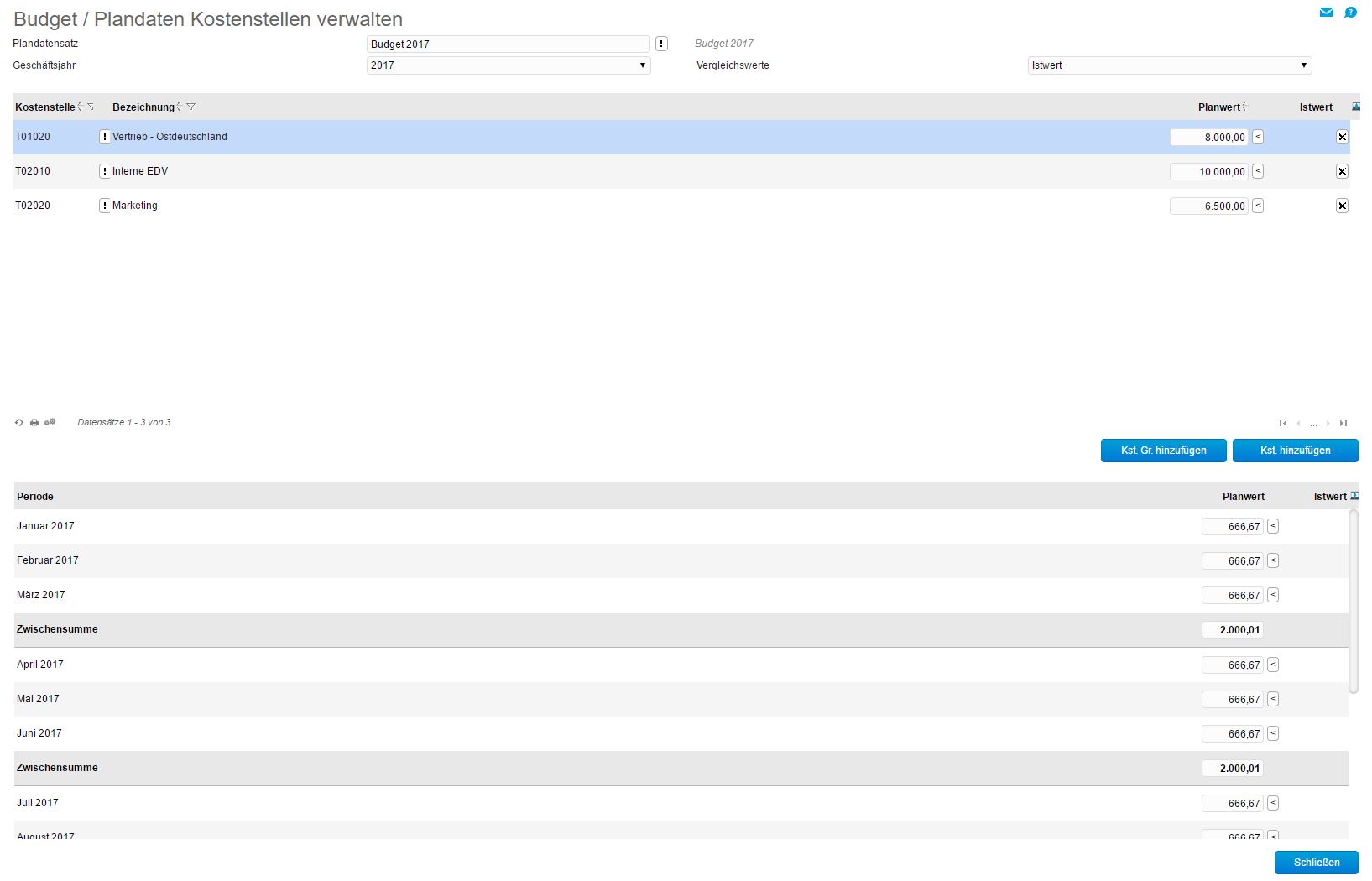Image resolution: width=1372 pixels, height=881 pixels.
Task: Sort by Kostenstelle column header
Action: (x=45, y=107)
